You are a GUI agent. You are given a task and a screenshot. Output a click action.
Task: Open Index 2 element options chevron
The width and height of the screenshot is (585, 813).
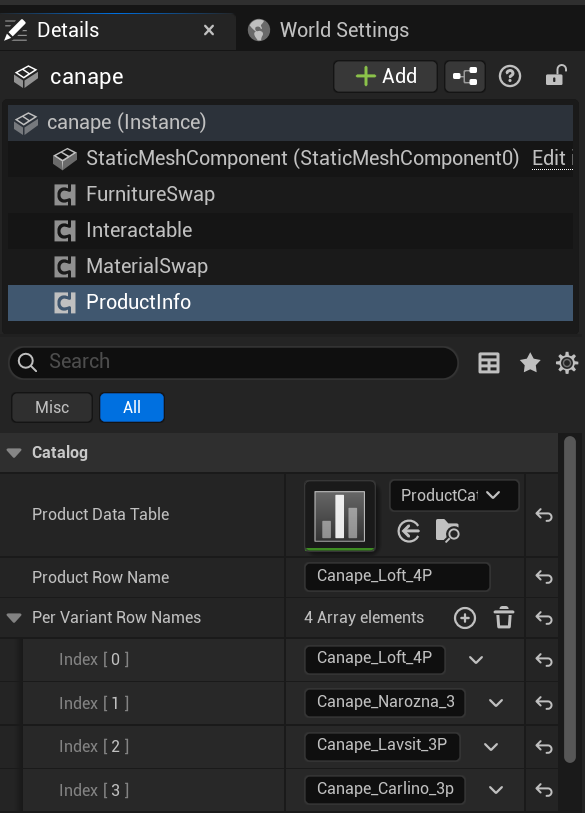tap(491, 747)
